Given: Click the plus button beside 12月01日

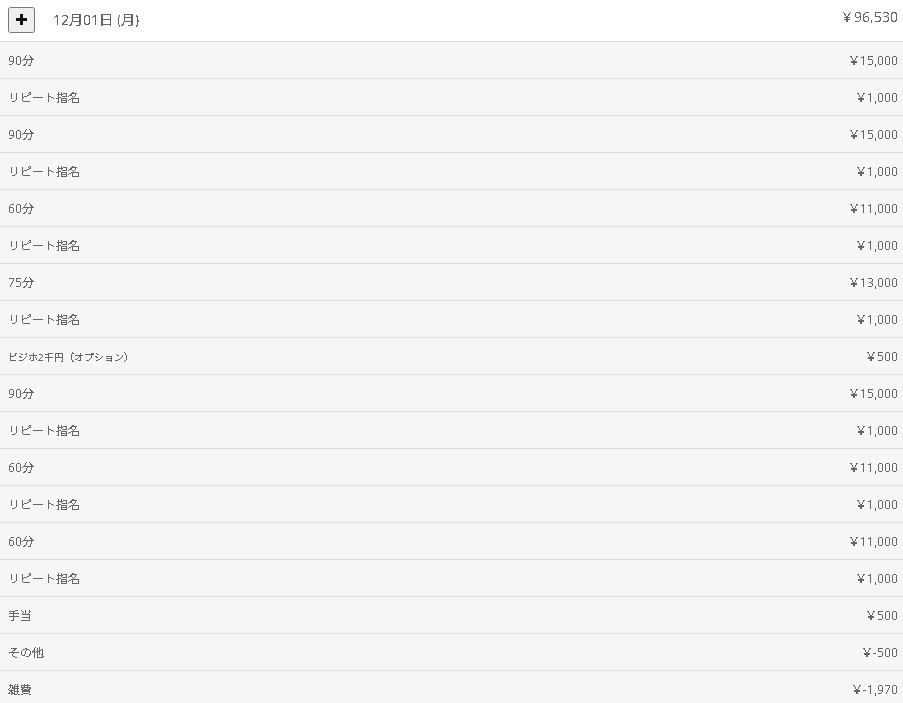Looking at the screenshot, I should tap(21, 20).
